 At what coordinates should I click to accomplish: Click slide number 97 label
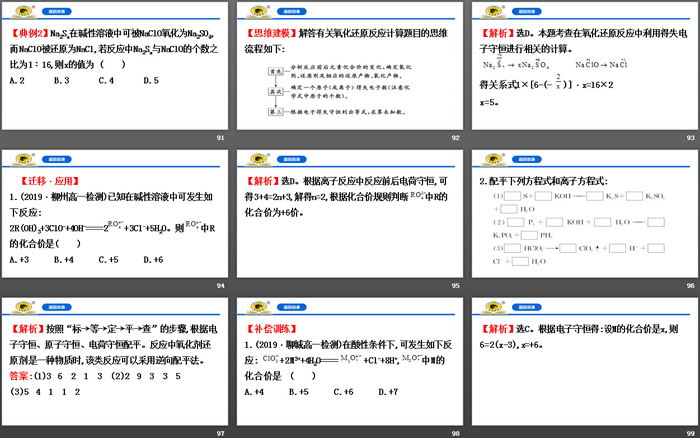coord(221,434)
